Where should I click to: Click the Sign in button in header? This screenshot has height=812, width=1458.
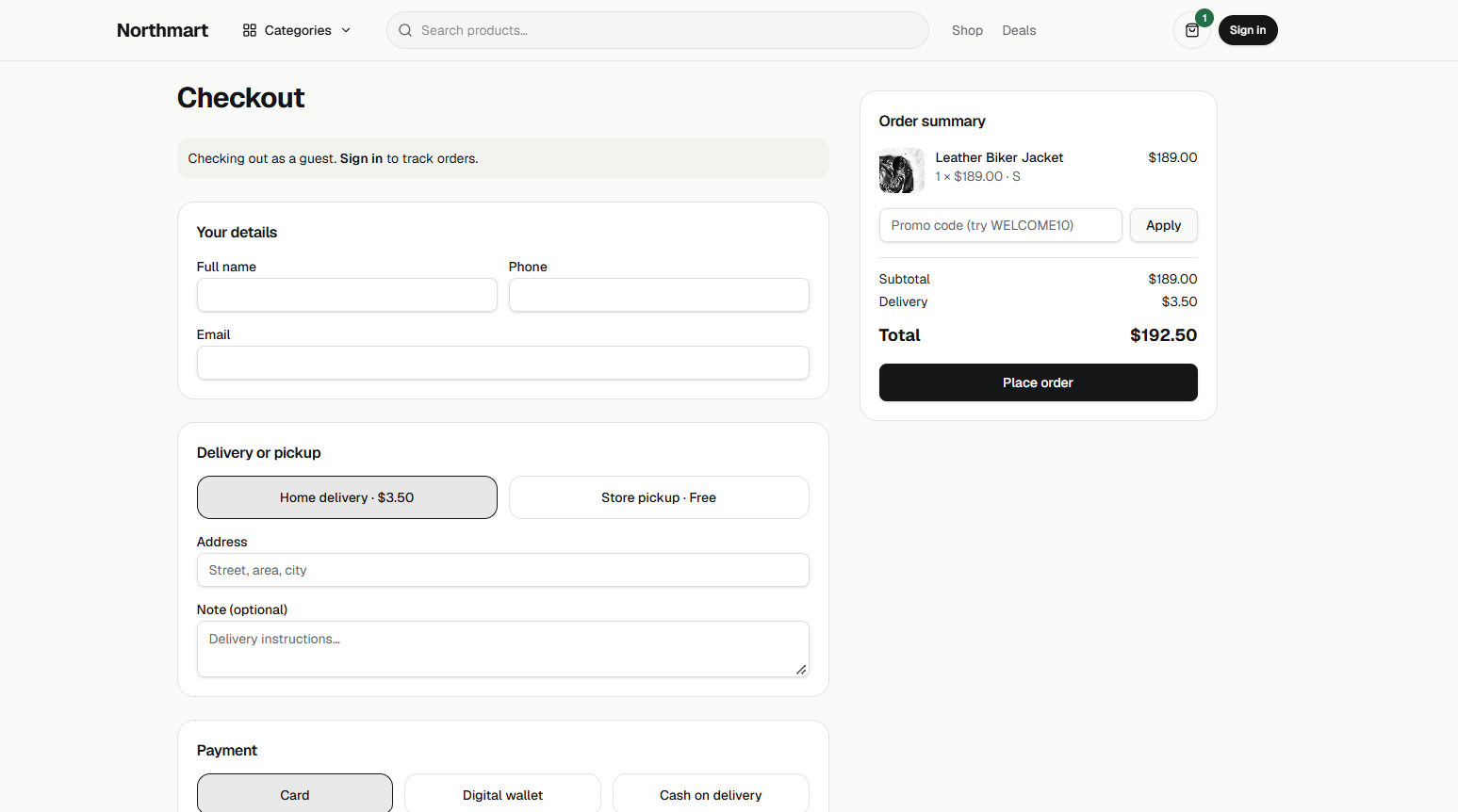pyautogui.click(x=1248, y=30)
